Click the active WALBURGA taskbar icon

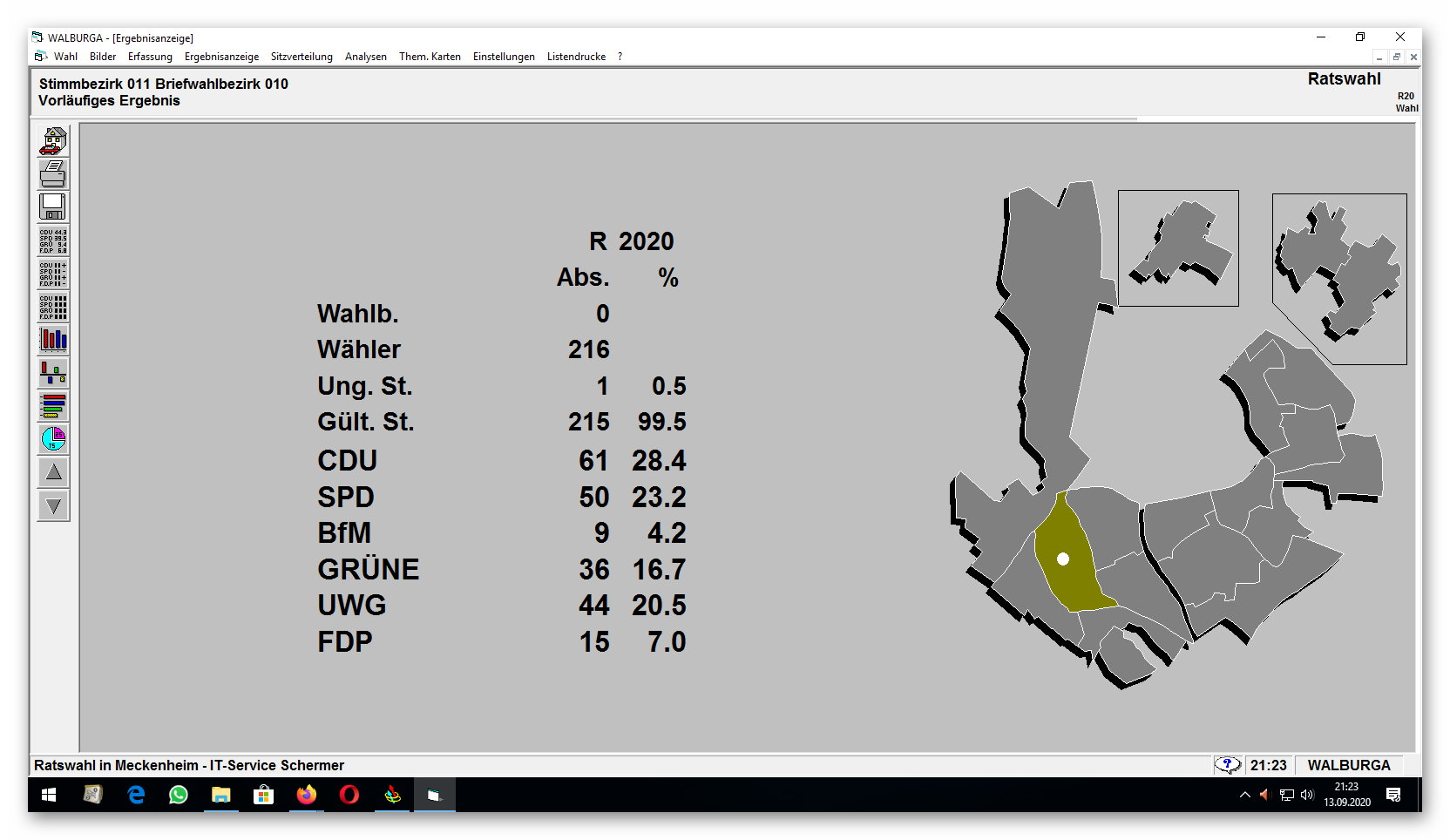434,795
